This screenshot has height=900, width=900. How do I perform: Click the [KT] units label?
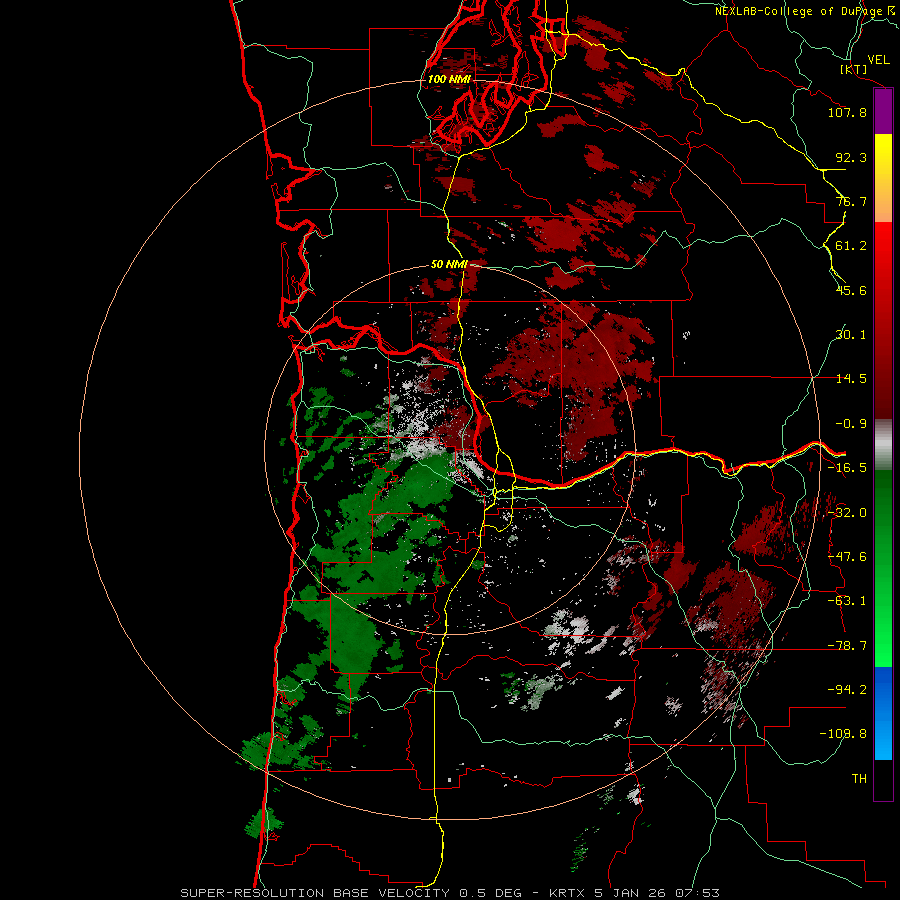(854, 69)
